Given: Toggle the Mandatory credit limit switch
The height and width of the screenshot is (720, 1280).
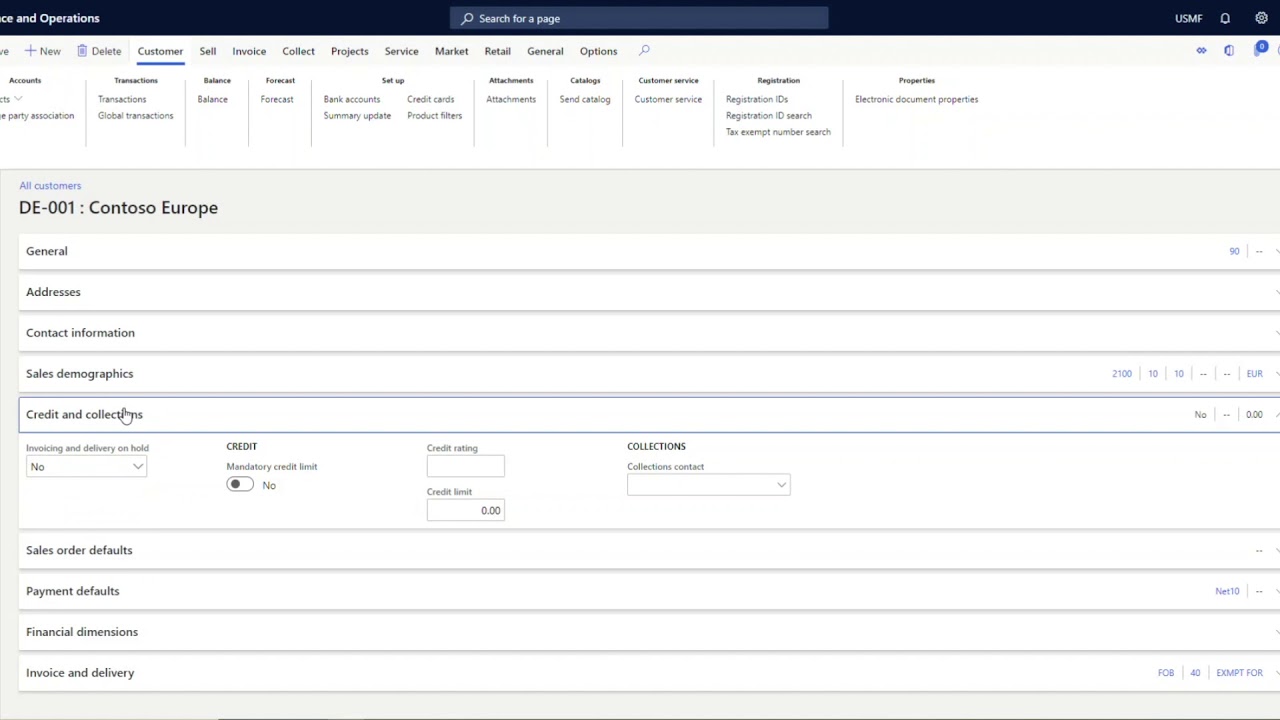Looking at the screenshot, I should coord(240,485).
